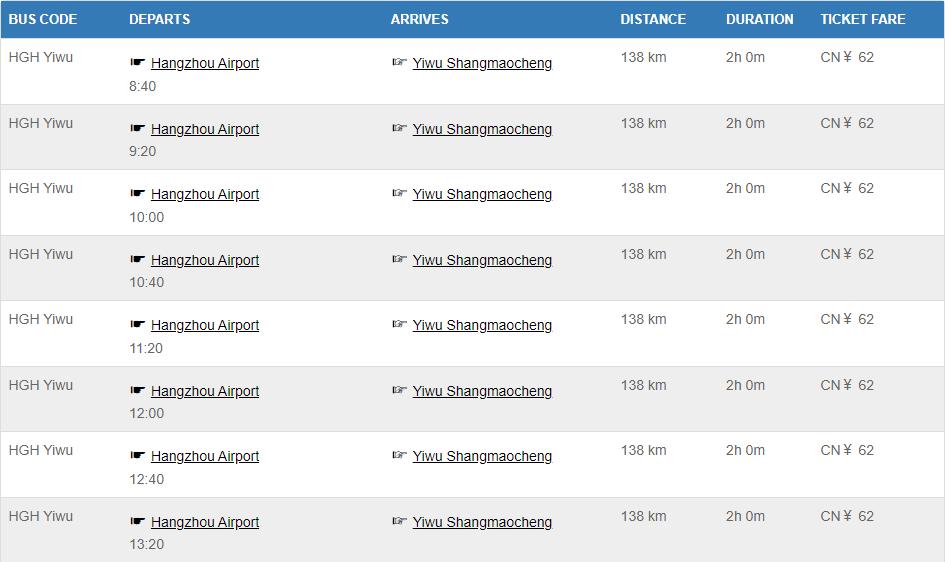Image resolution: width=945 pixels, height=562 pixels.
Task: Click the TICKET FARE column header
Action: coord(862,19)
